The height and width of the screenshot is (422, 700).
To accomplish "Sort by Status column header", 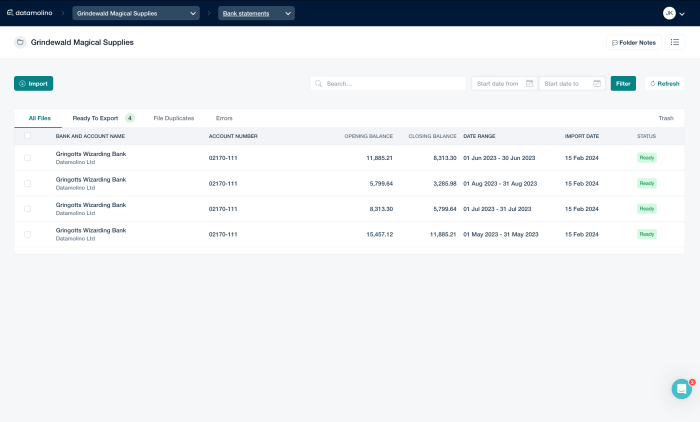I will pyautogui.click(x=646, y=136).
